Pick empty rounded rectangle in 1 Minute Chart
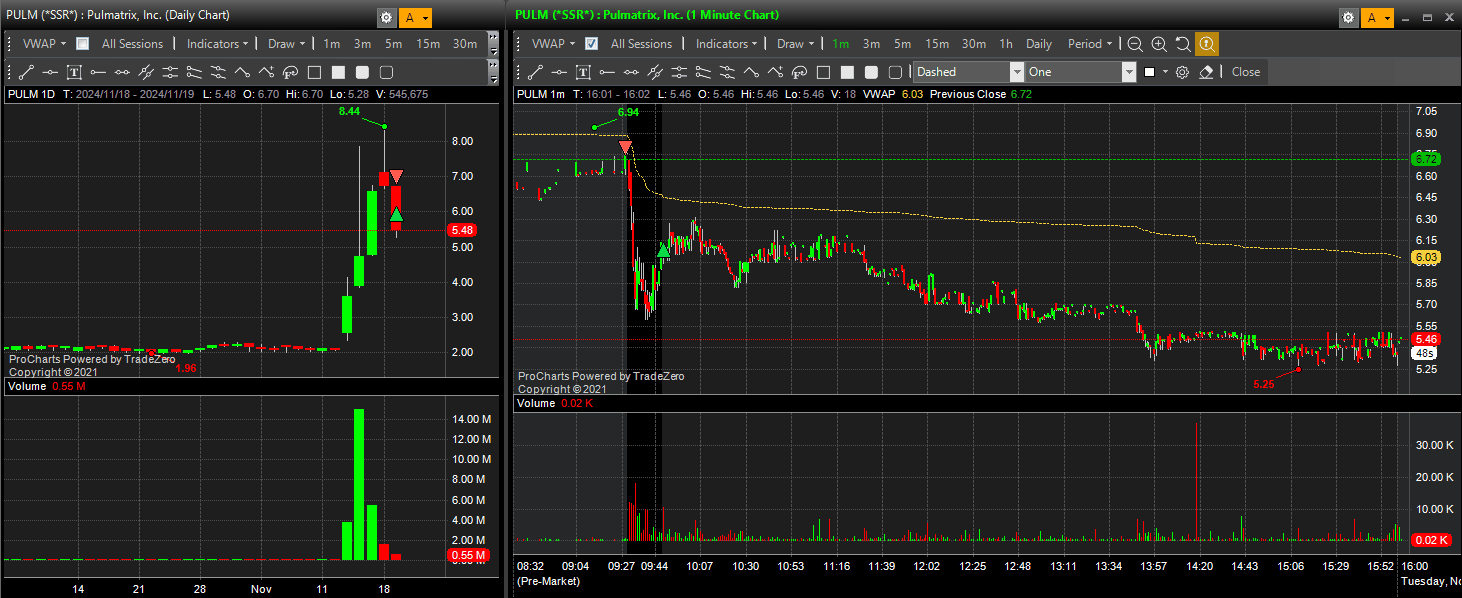 coord(895,72)
